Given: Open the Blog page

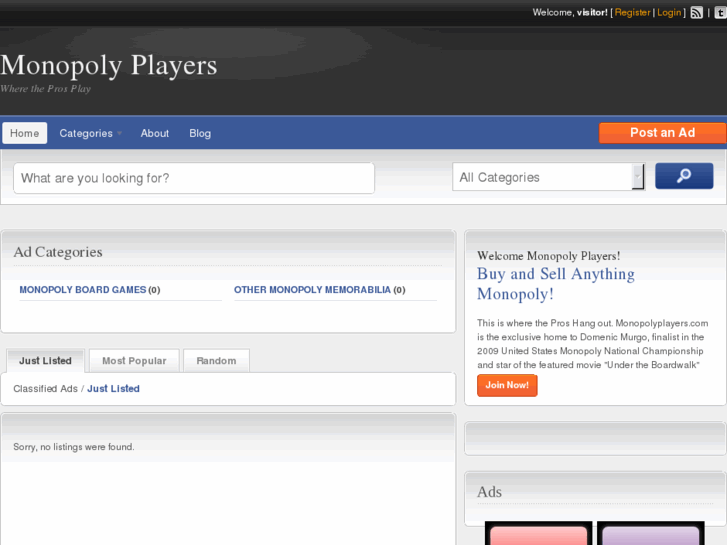Looking at the screenshot, I should coord(200,133).
